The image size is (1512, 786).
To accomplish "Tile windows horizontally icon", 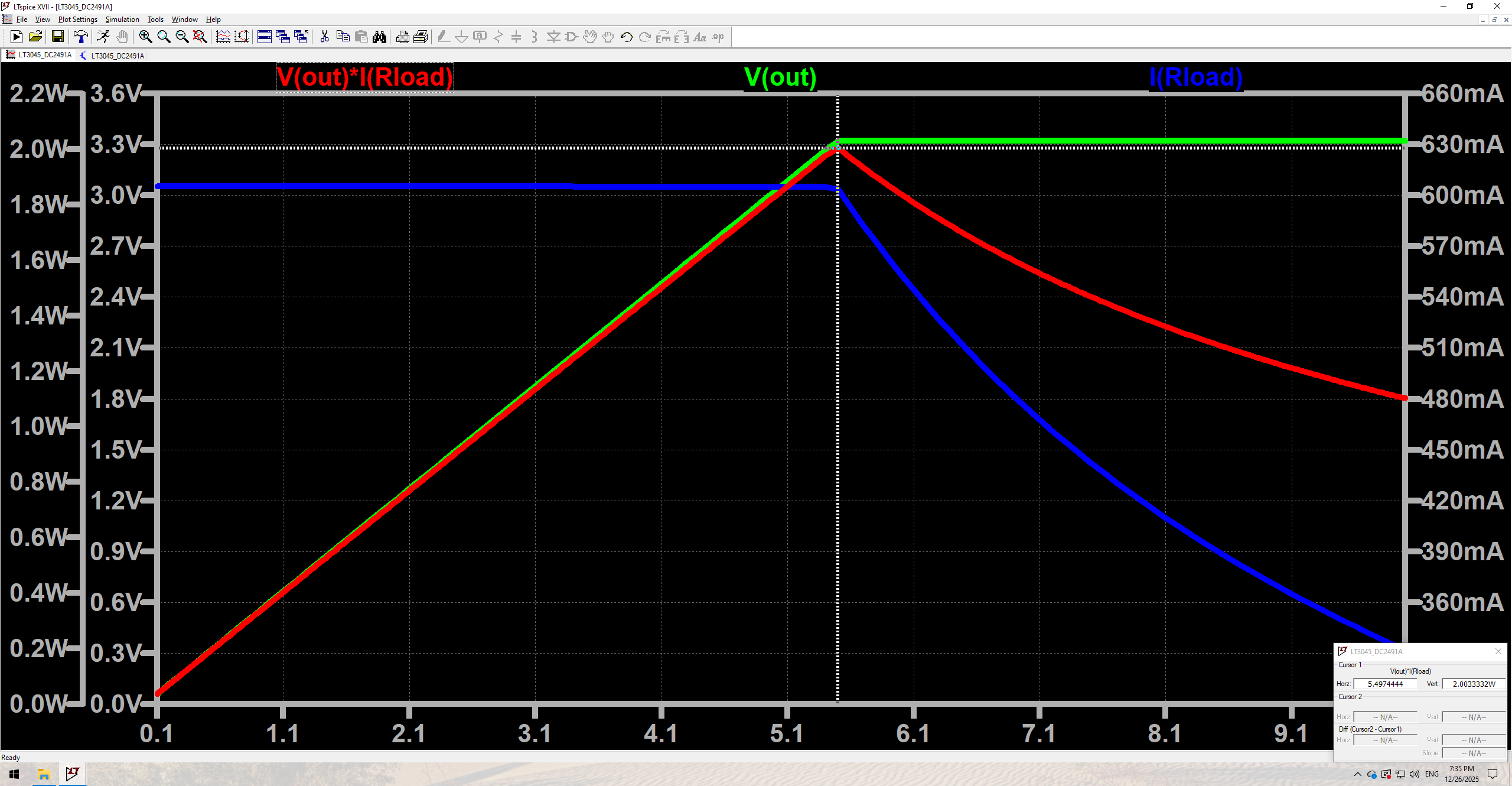I will tap(265, 37).
